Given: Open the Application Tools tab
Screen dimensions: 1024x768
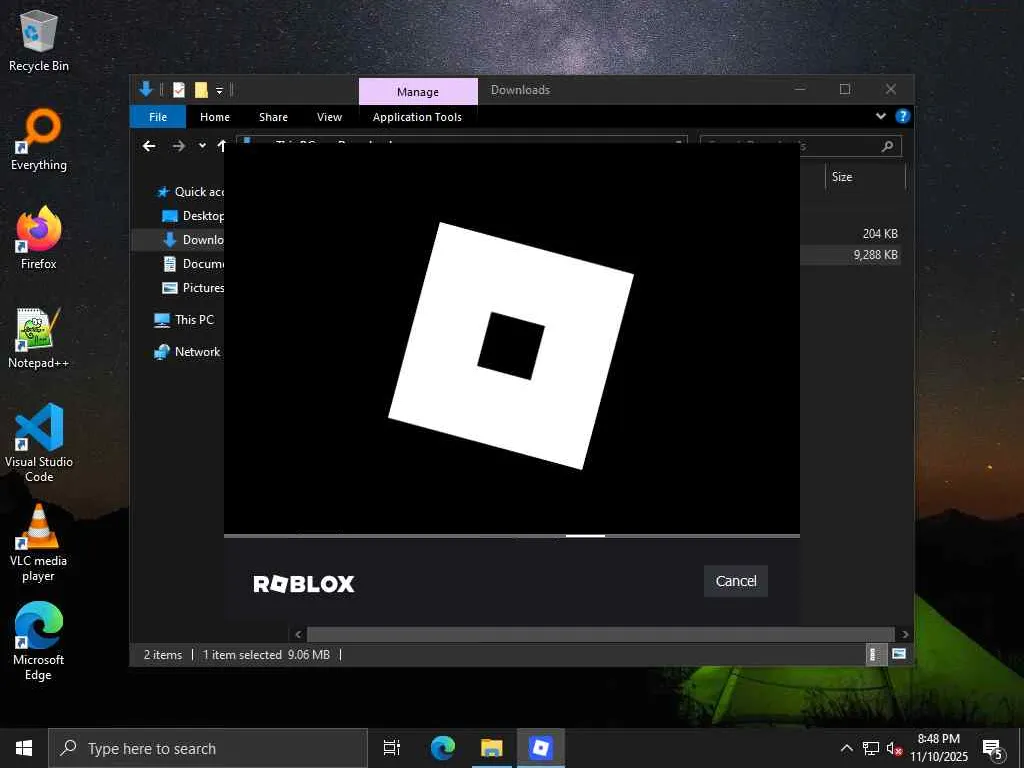Looking at the screenshot, I should click(417, 117).
